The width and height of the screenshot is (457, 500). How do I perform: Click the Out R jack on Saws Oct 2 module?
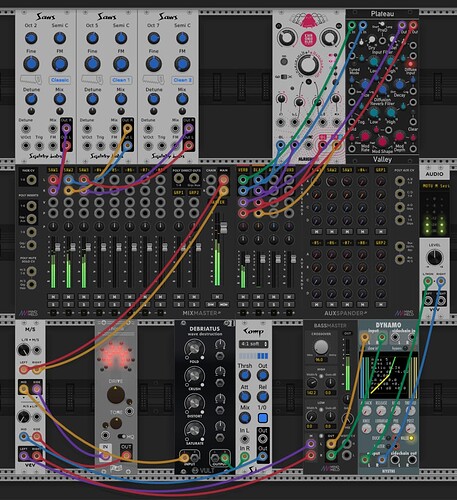(x=66, y=128)
